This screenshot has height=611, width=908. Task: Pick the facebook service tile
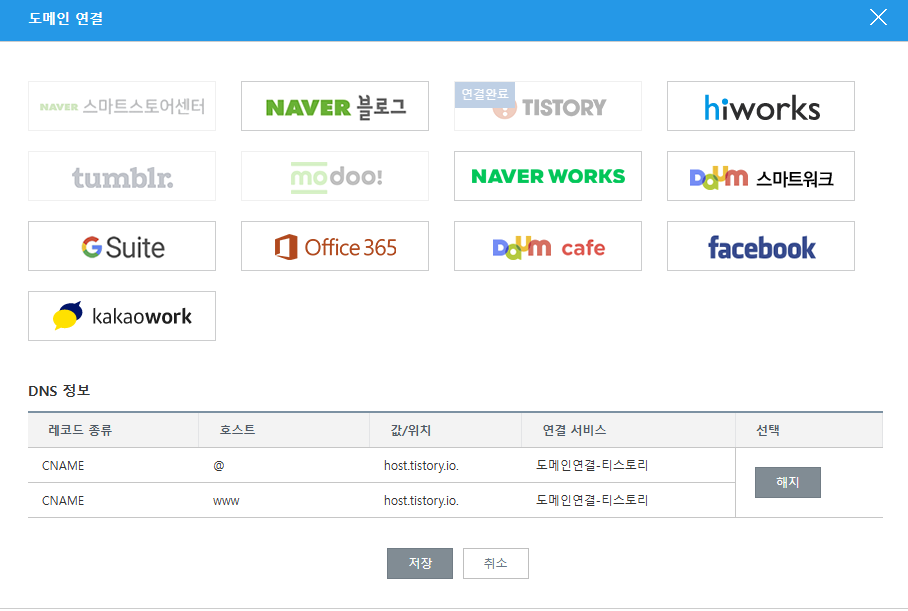[761, 246]
